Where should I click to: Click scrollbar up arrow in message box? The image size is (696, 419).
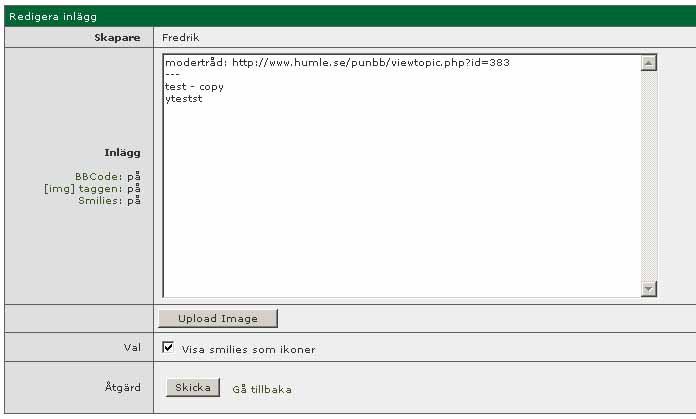(x=648, y=63)
